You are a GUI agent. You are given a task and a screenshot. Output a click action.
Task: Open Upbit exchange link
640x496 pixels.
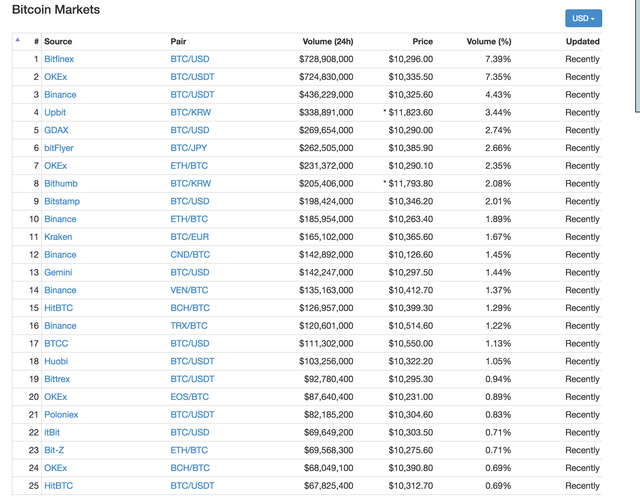pyautogui.click(x=55, y=112)
